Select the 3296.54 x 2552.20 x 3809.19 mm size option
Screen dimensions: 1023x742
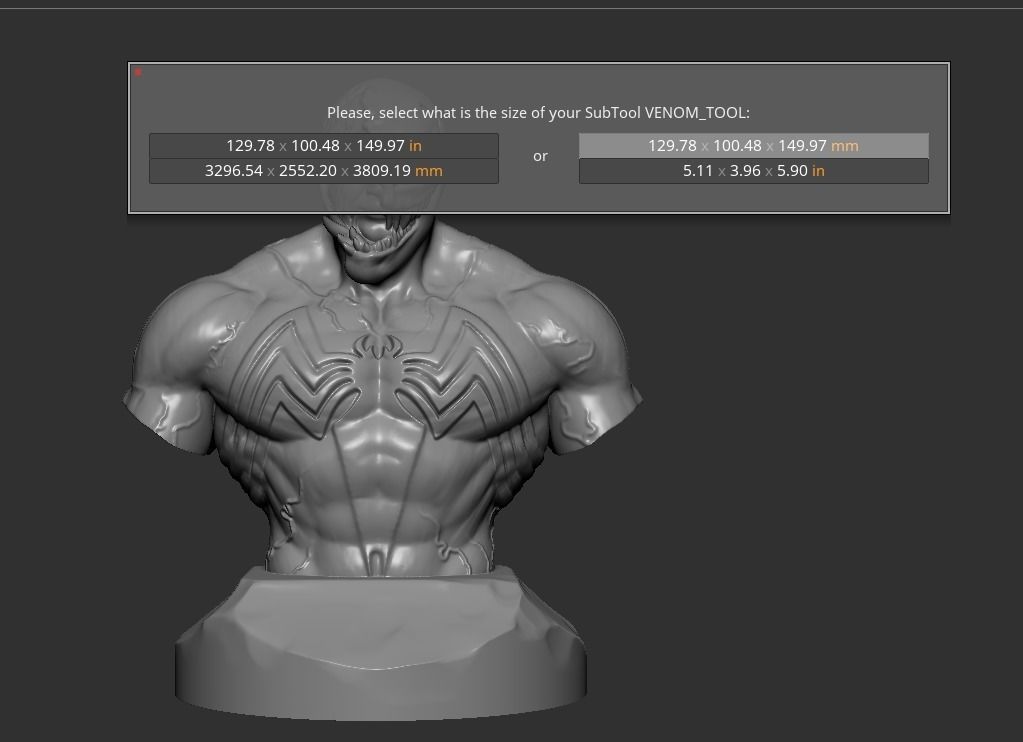324,171
